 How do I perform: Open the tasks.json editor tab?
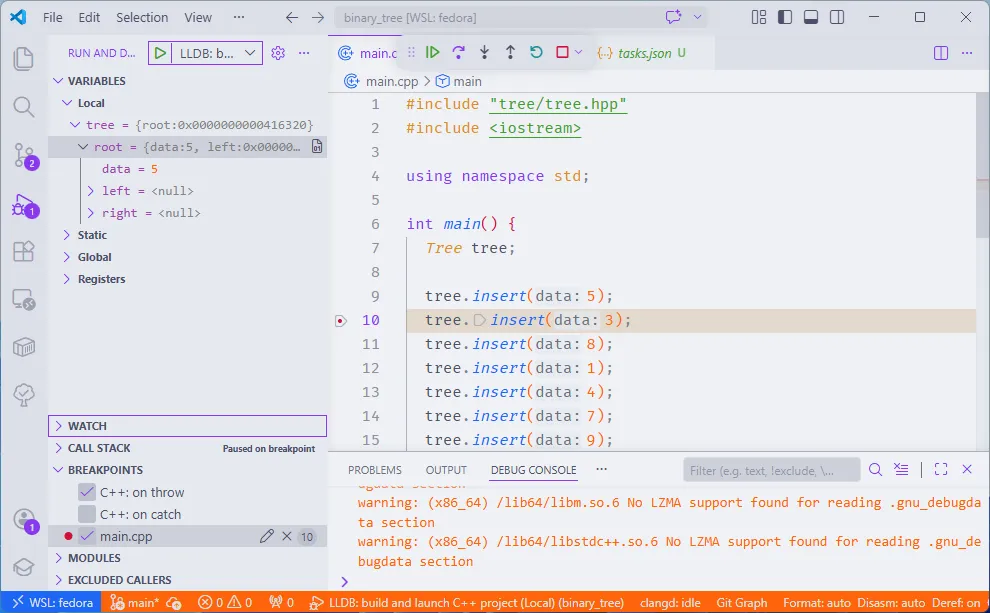(x=643, y=53)
